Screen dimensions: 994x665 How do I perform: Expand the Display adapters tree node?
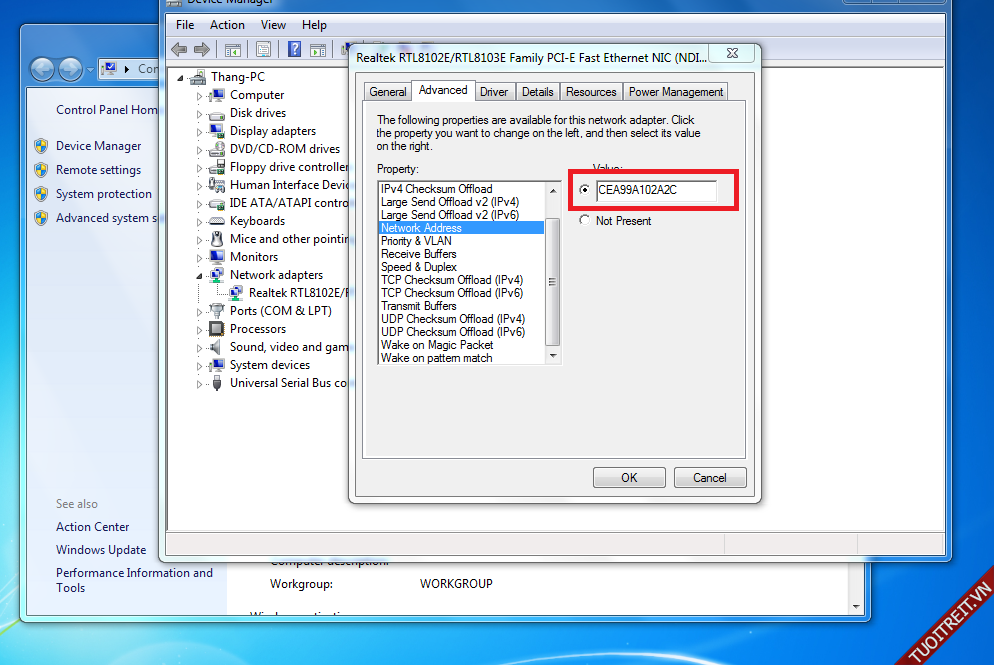[199, 132]
